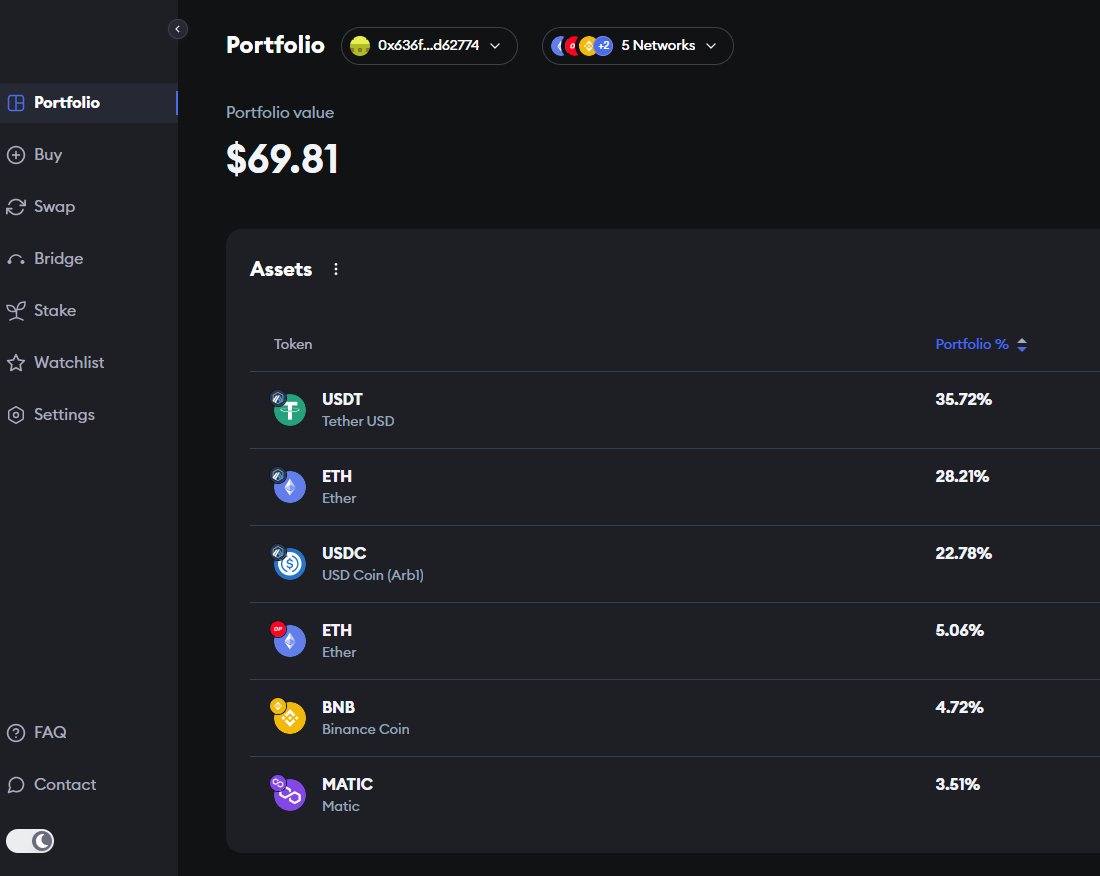This screenshot has width=1100, height=876.
Task: Click the Optimism ETH token icon
Action: pos(288,640)
